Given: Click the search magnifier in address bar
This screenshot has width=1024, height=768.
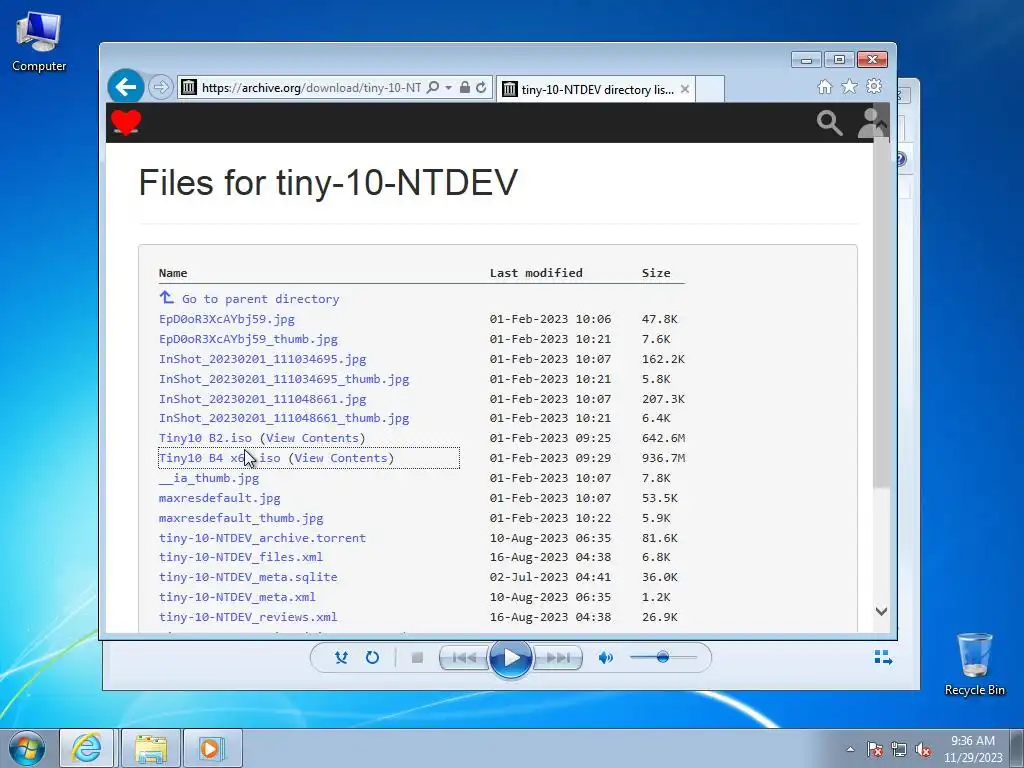Looking at the screenshot, I should point(432,88).
